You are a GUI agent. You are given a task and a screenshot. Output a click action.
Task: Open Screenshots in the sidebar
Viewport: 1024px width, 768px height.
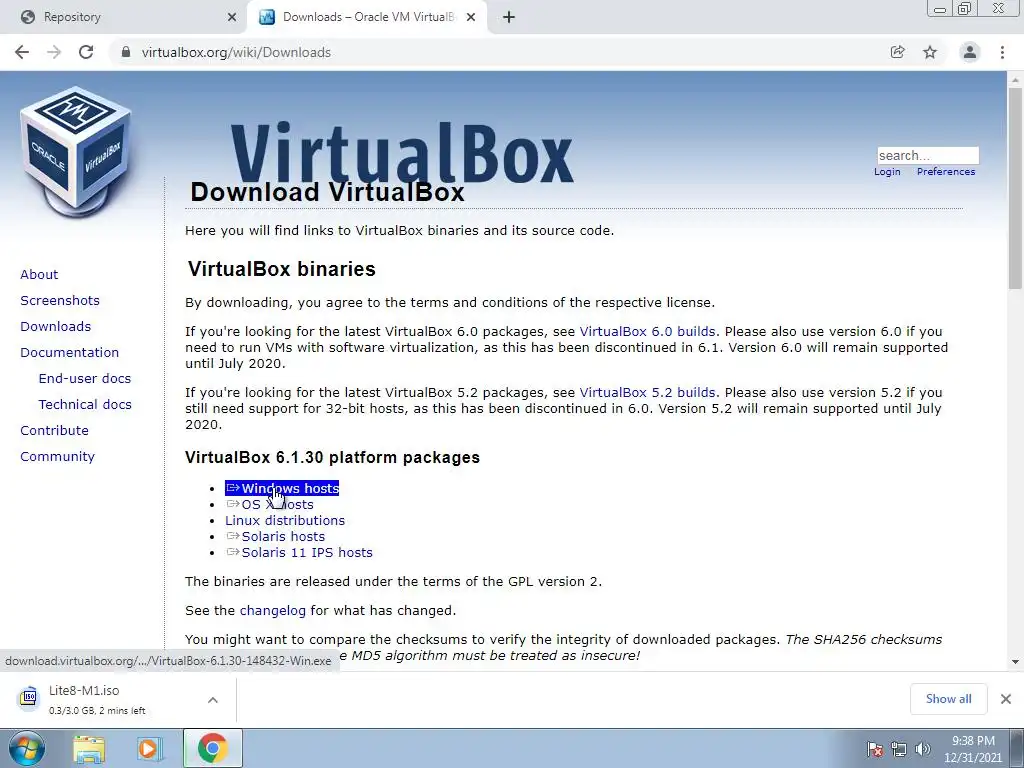point(60,300)
